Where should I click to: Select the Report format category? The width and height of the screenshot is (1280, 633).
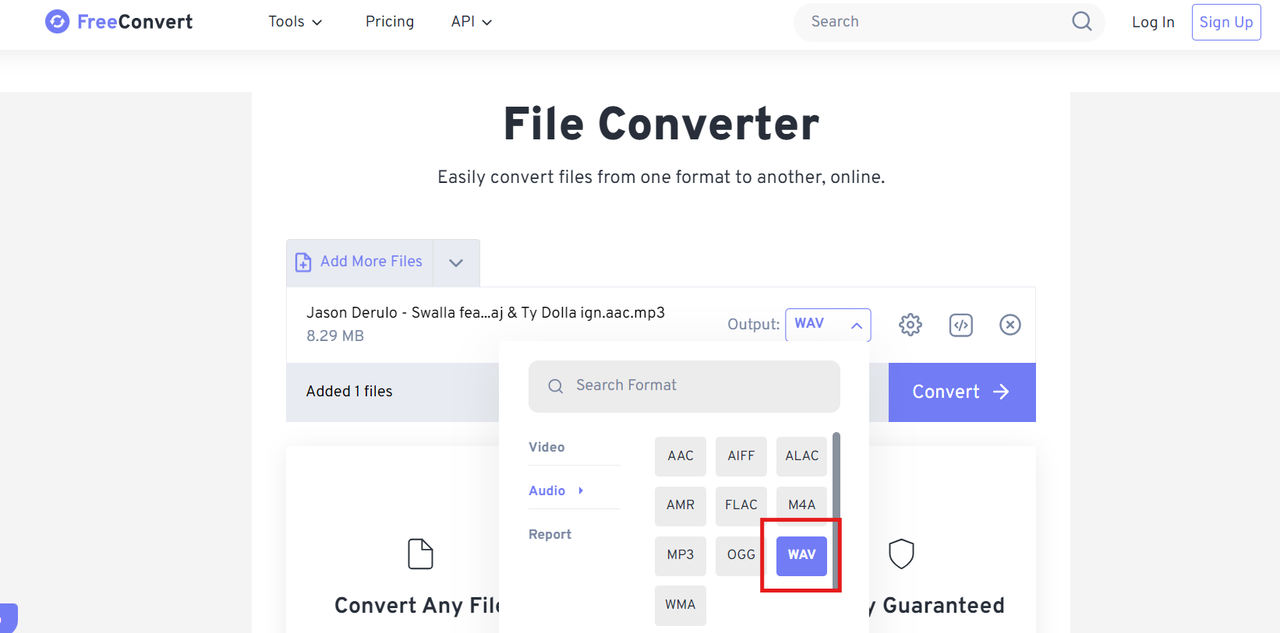(x=550, y=535)
